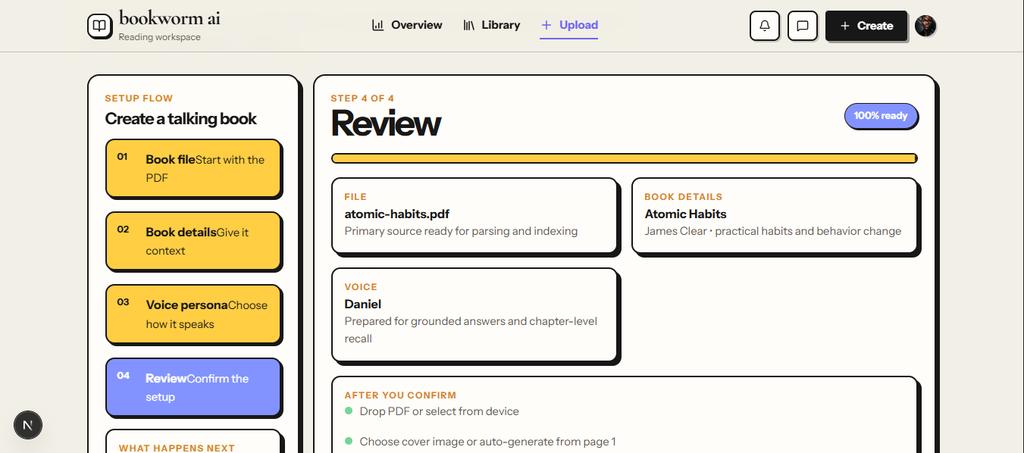Click 'James Clear · practical habits' description
This screenshot has width=1024, height=453.
coord(773,231)
